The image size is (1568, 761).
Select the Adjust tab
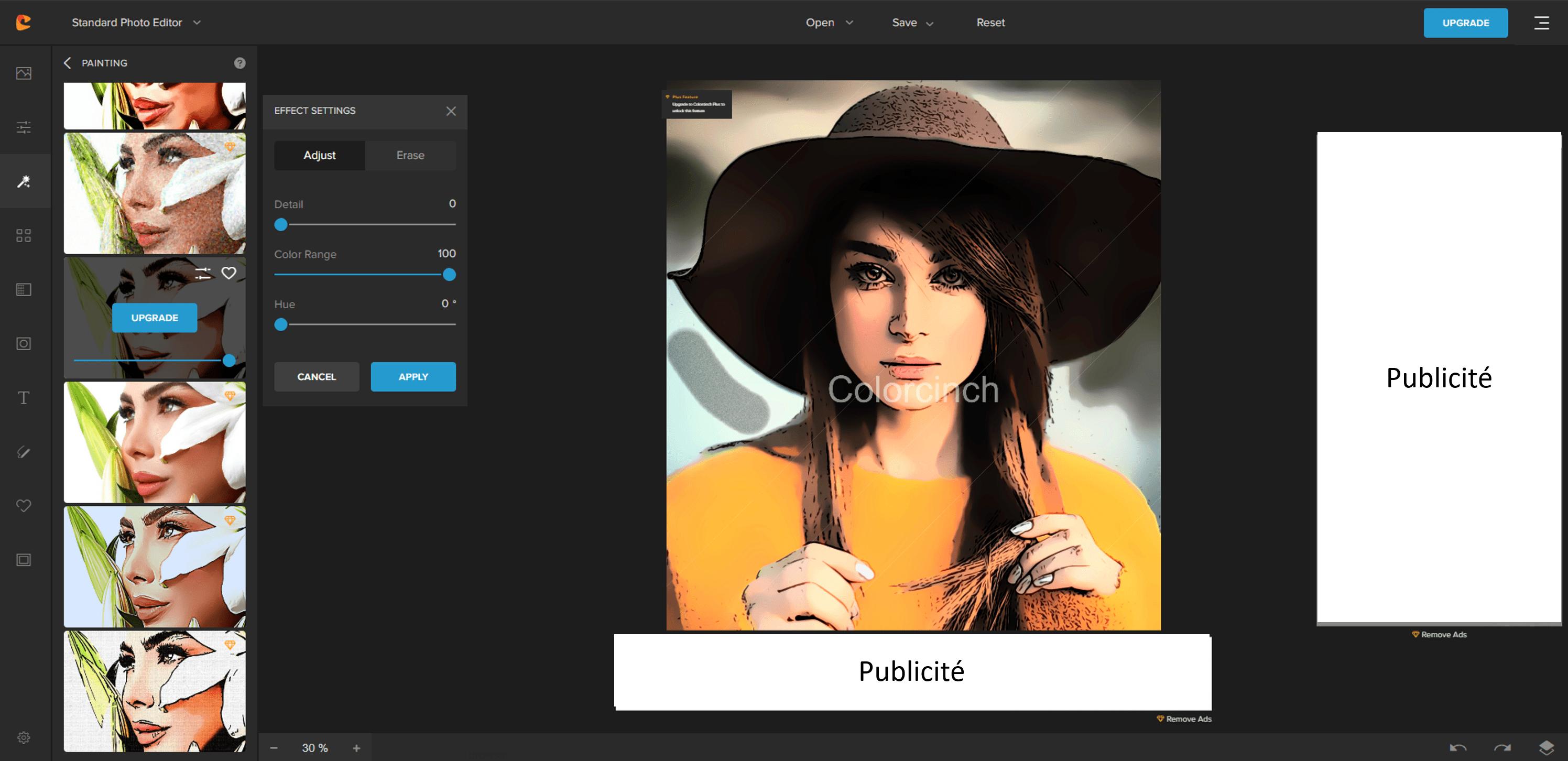[320, 155]
